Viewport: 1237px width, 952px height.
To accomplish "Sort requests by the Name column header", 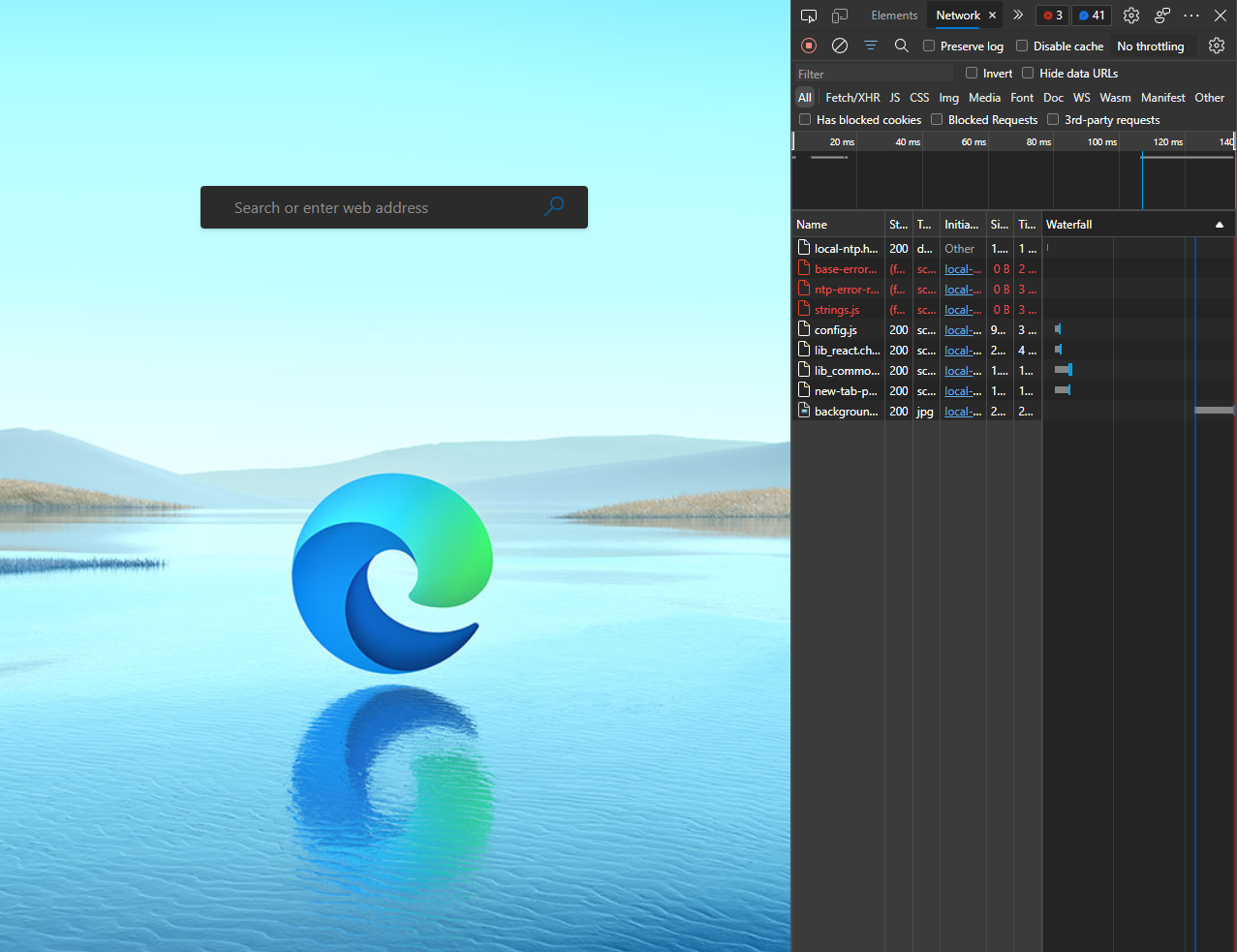I will tap(838, 225).
